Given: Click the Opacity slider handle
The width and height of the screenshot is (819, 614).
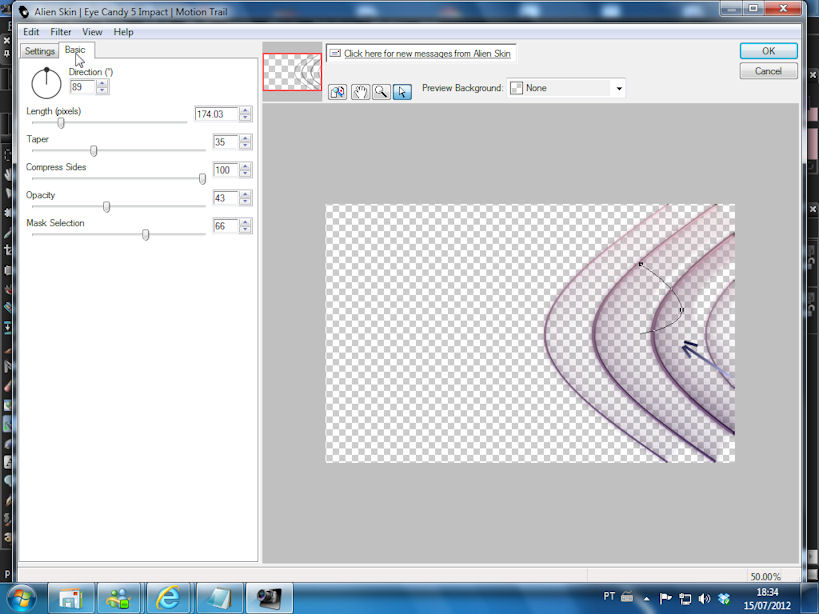Looking at the screenshot, I should point(107,207).
